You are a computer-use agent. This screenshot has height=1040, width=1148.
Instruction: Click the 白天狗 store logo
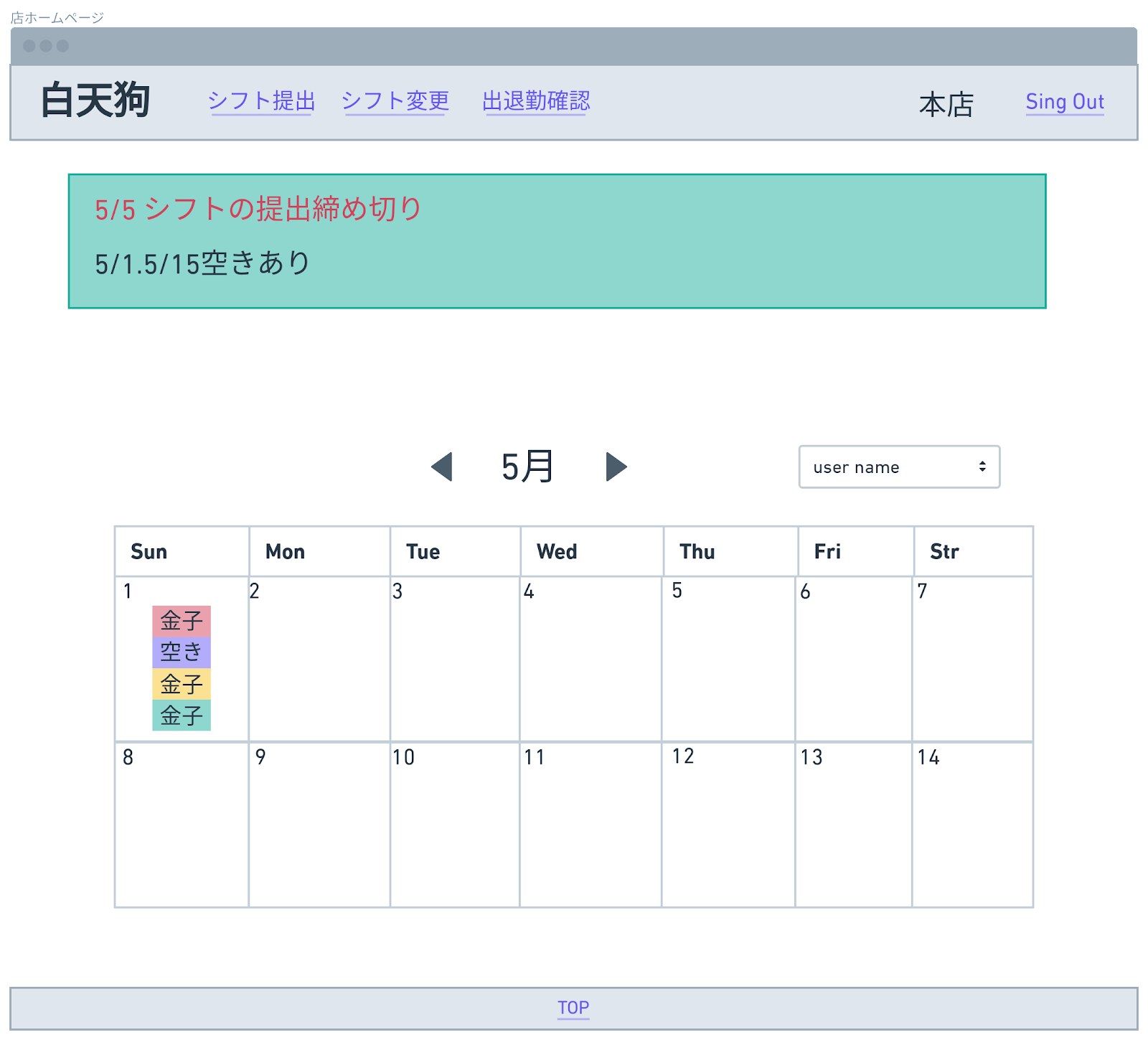tap(97, 100)
